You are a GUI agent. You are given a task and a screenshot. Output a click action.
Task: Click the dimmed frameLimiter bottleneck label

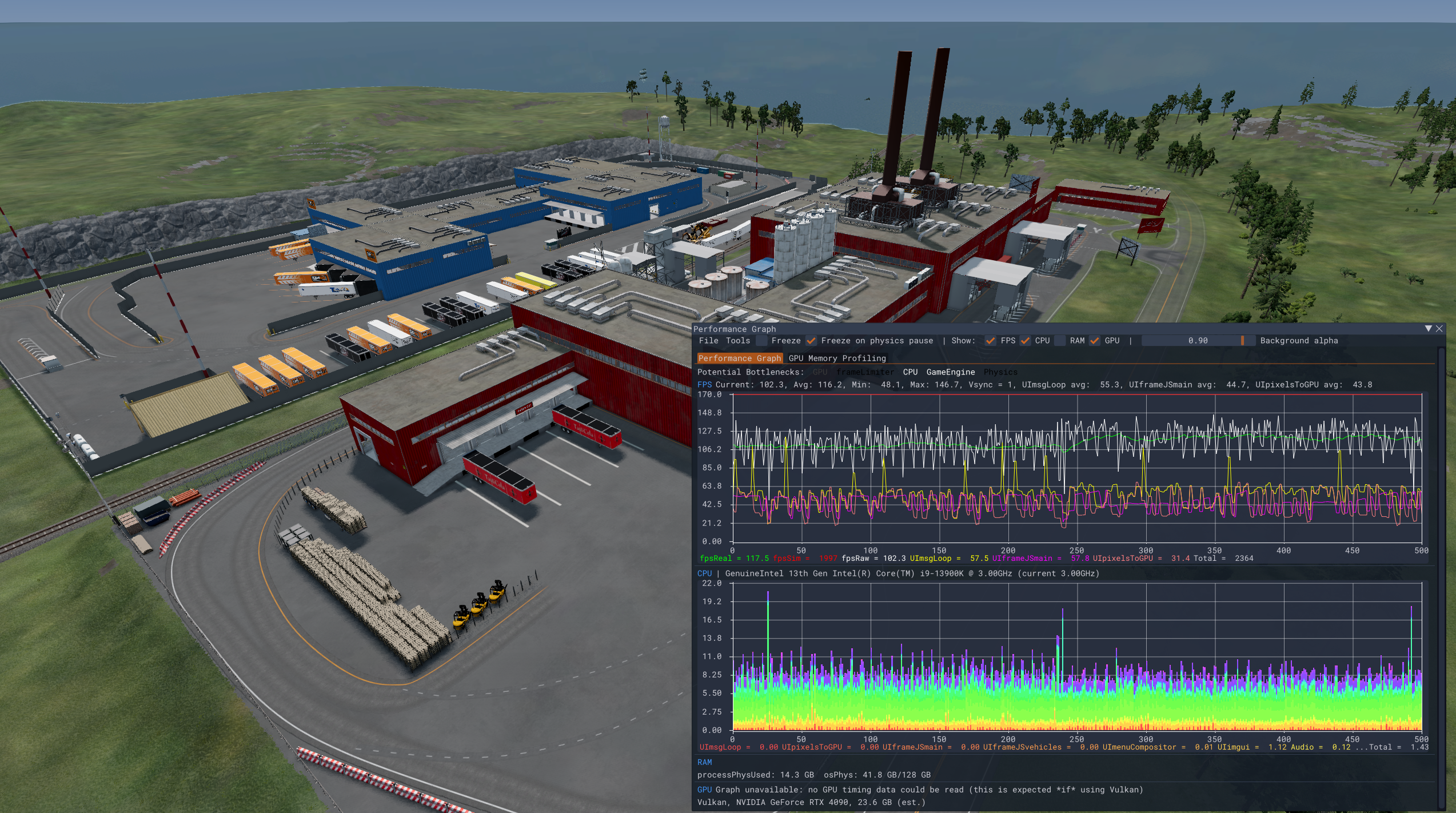tap(865, 372)
